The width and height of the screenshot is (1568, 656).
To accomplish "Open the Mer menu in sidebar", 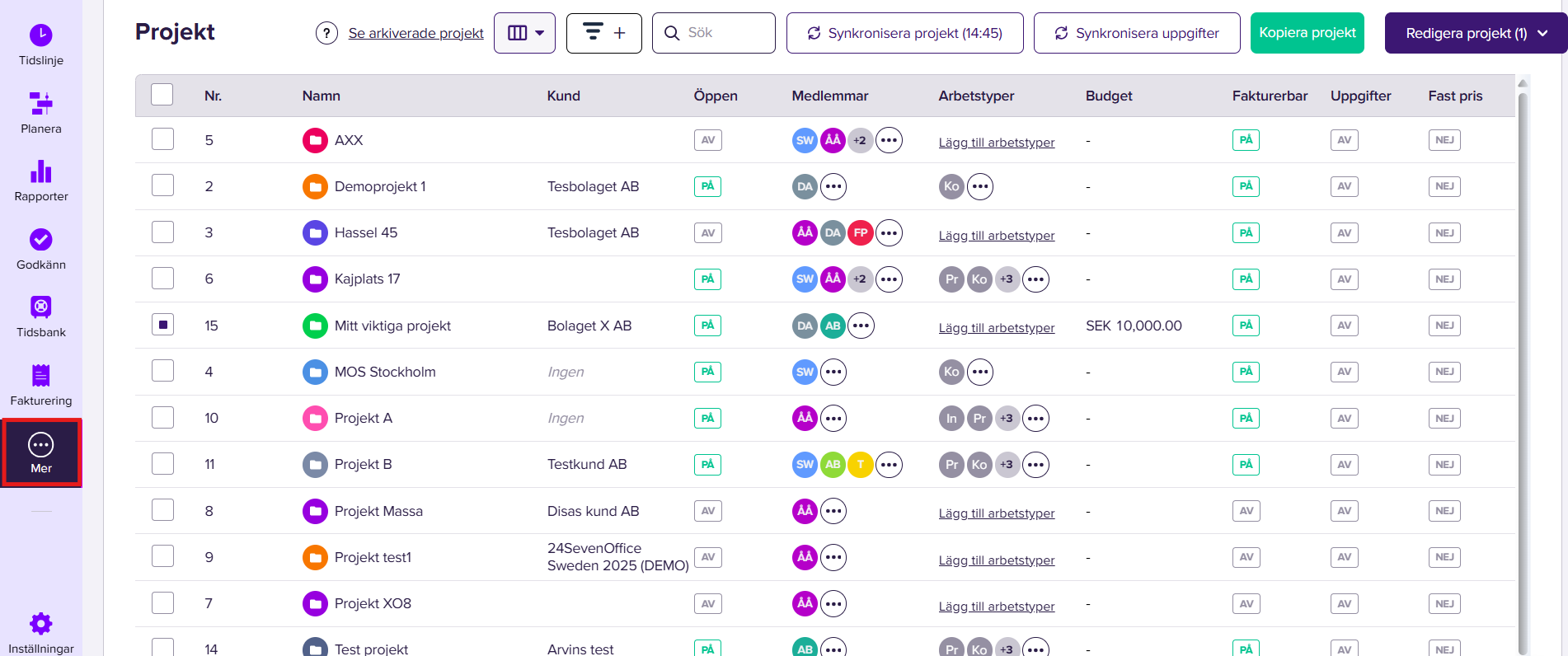I will coord(41,453).
